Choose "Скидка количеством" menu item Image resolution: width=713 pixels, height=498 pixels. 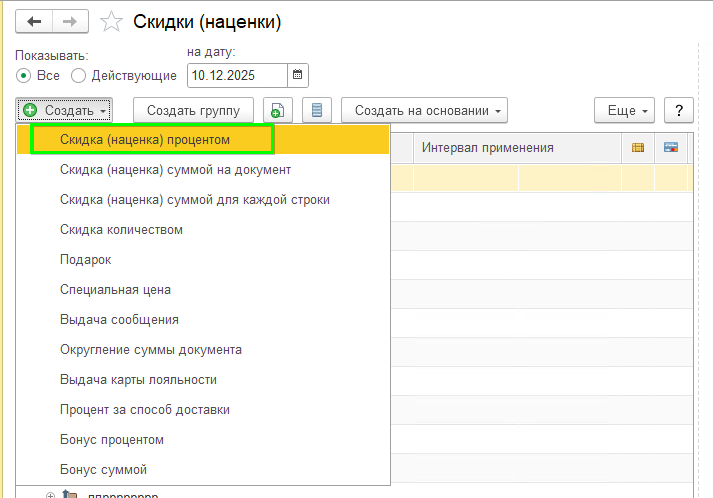(x=203, y=230)
